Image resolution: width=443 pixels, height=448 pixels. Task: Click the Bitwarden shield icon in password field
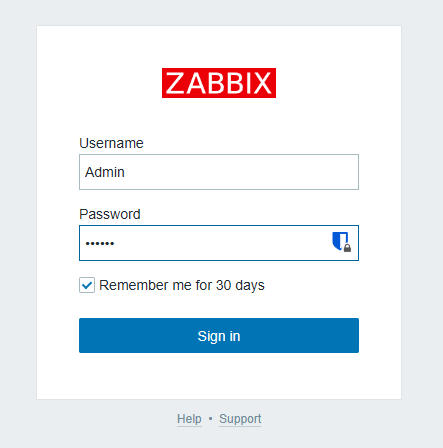(341, 242)
